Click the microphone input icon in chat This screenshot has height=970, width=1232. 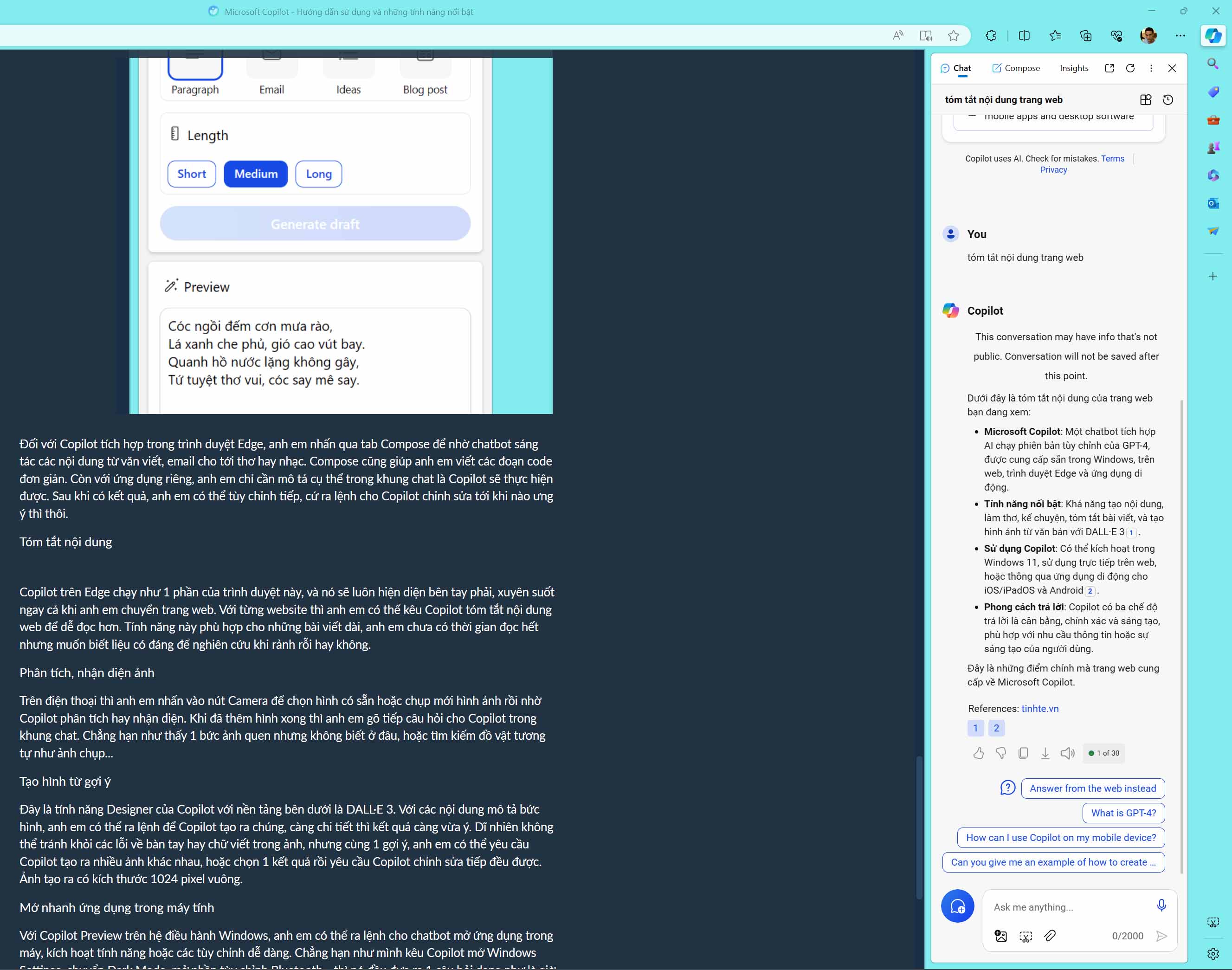(x=1160, y=907)
